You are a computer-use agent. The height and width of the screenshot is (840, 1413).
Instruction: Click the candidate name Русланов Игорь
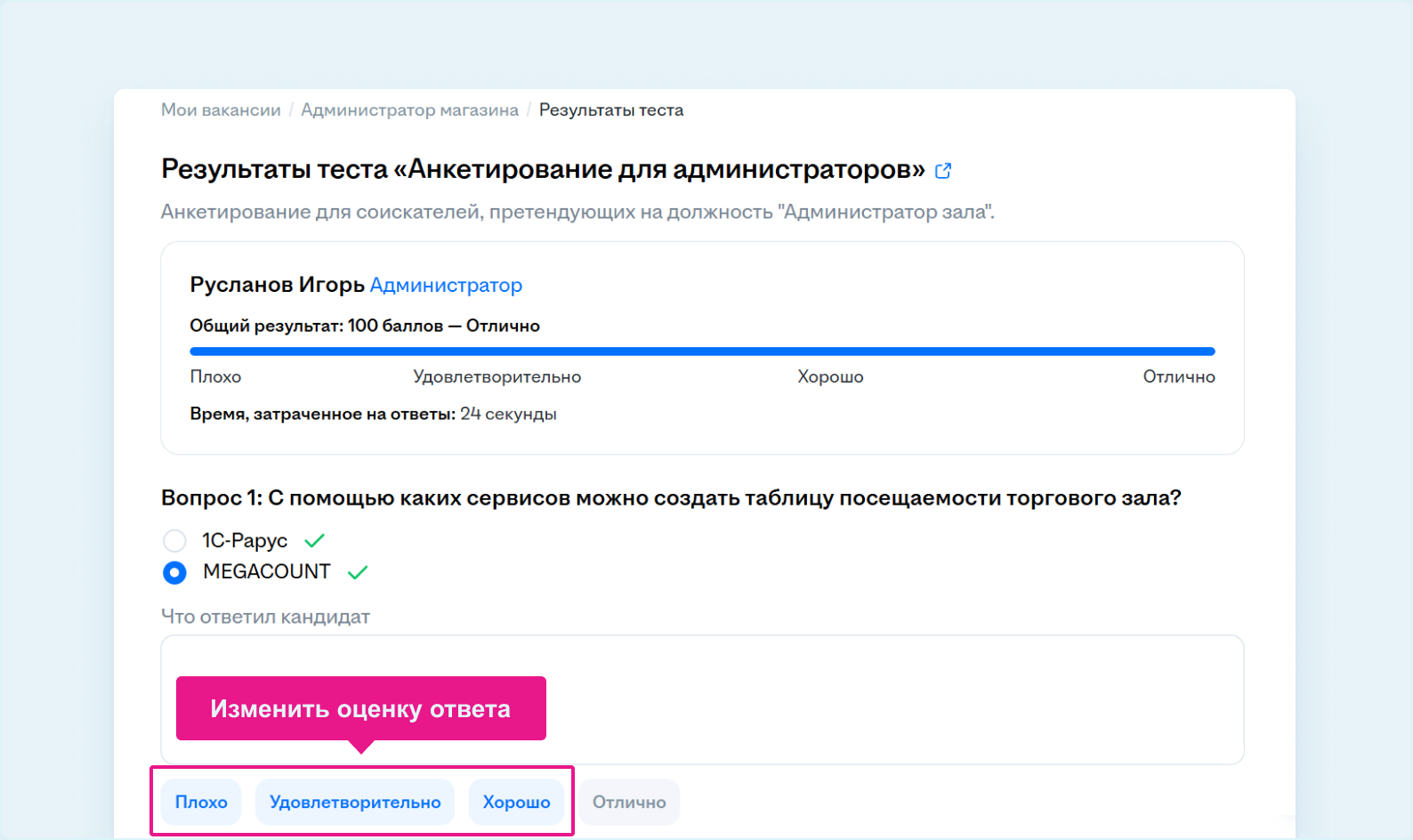click(x=277, y=285)
